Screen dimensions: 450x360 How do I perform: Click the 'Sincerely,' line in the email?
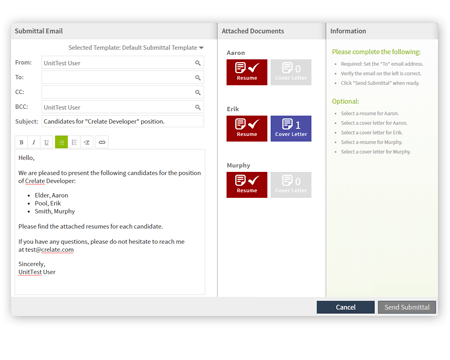32,264
